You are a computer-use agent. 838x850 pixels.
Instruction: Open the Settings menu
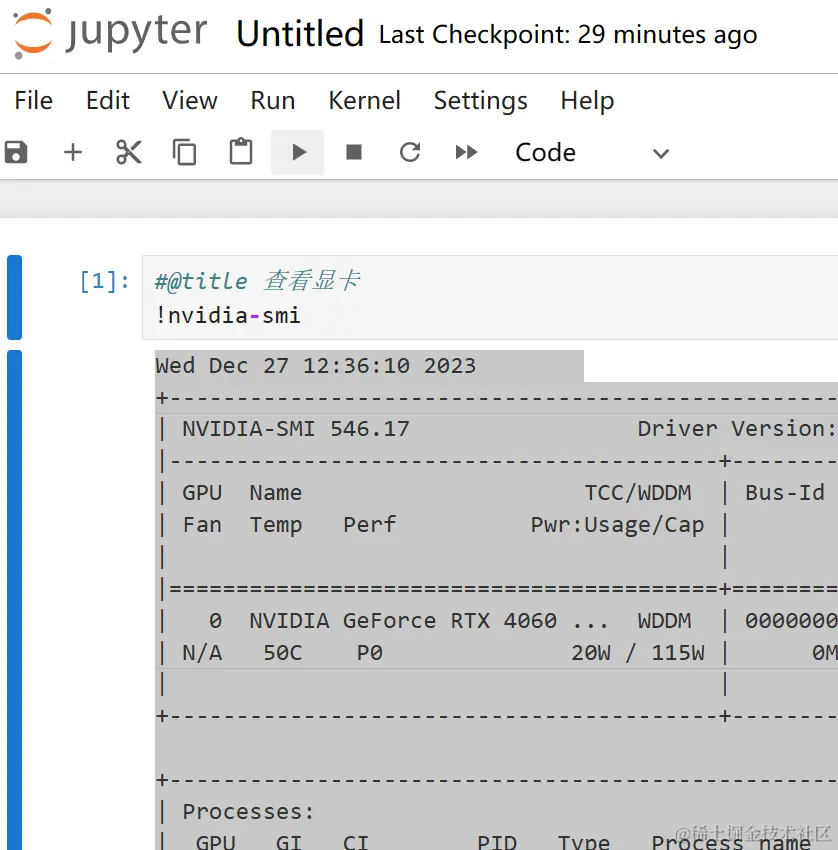coord(481,101)
